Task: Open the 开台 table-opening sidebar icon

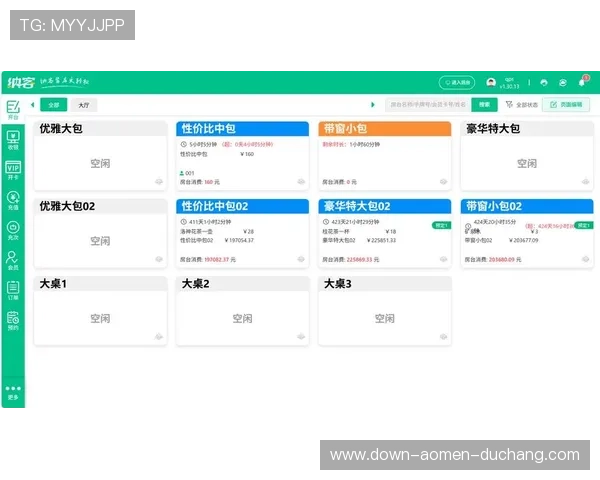Action: [x=13, y=110]
